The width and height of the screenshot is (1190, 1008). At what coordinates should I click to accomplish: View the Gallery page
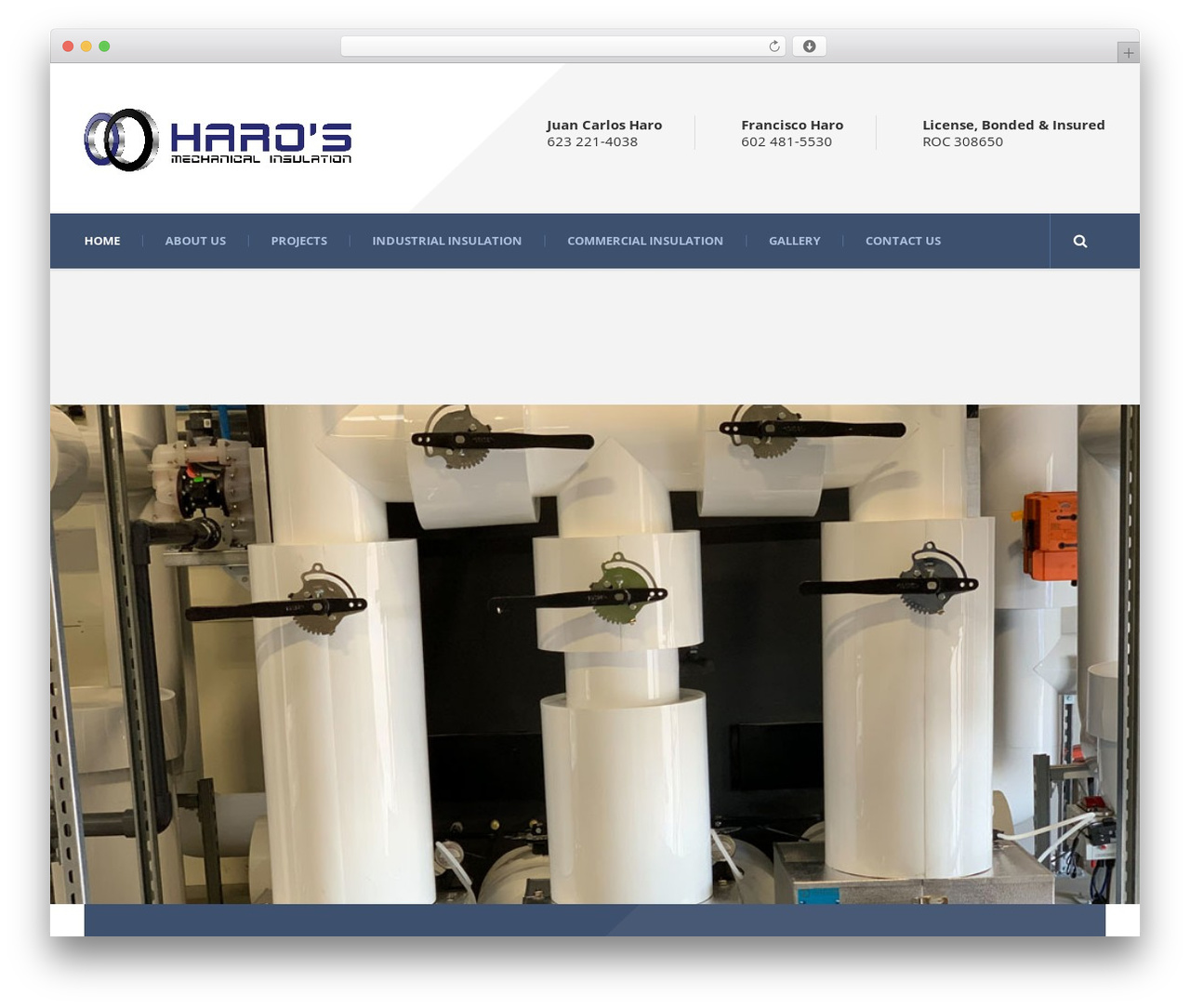coord(795,241)
